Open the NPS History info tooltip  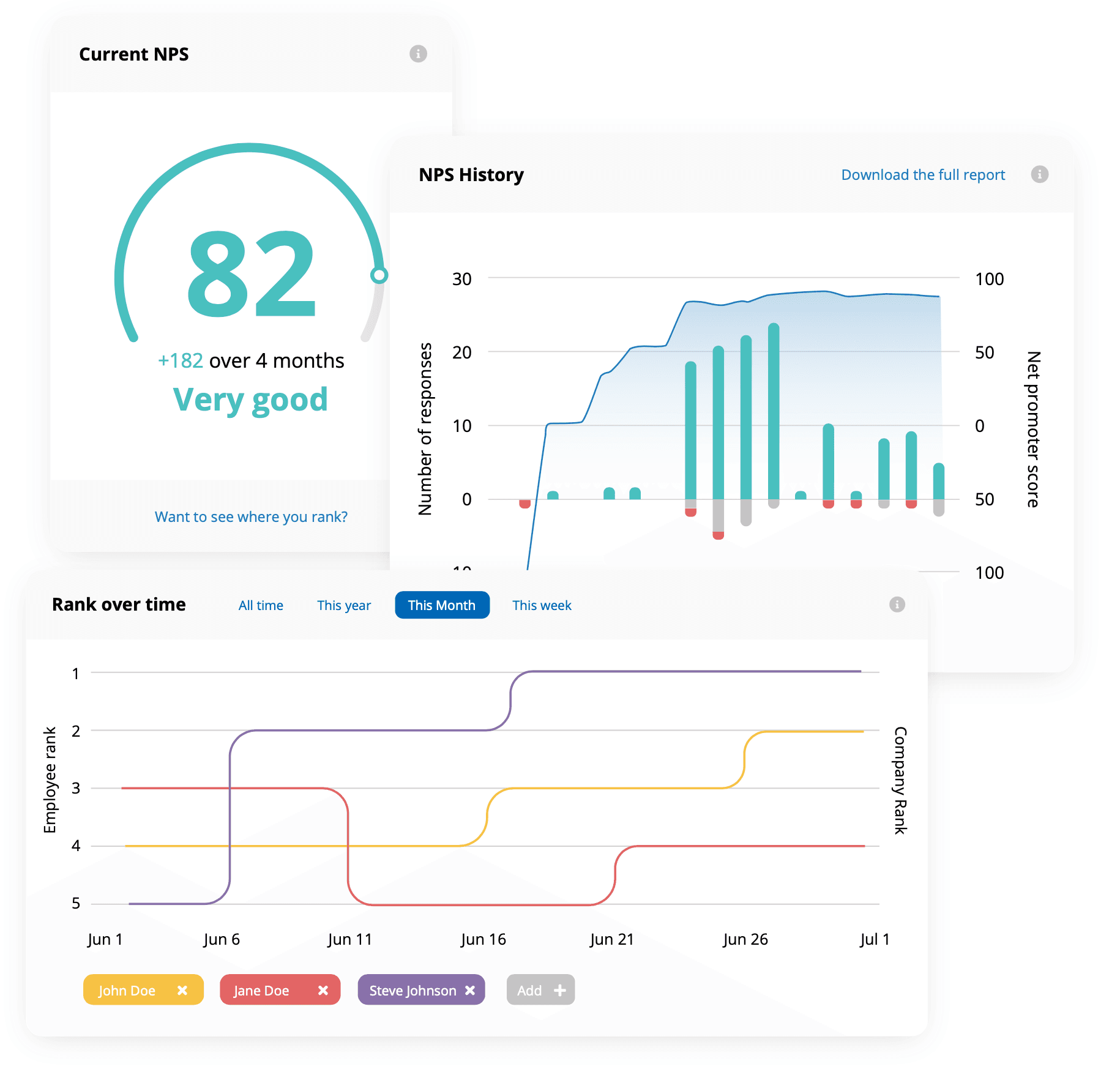(x=1039, y=174)
